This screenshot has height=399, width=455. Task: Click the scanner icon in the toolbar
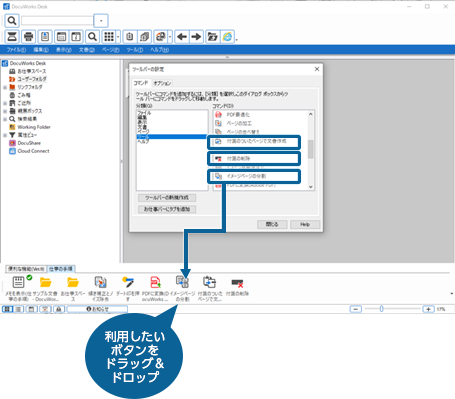(12, 37)
